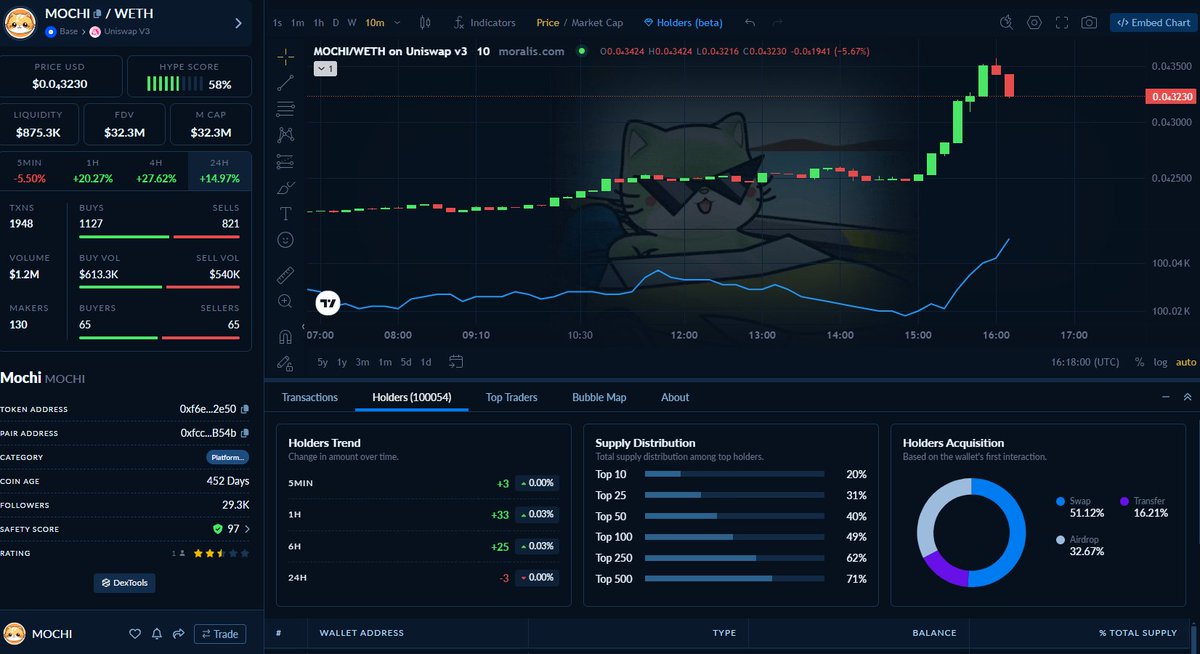1200x654 pixels.
Task: Take a chart snapshot with the camera icon
Action: tap(1089, 22)
